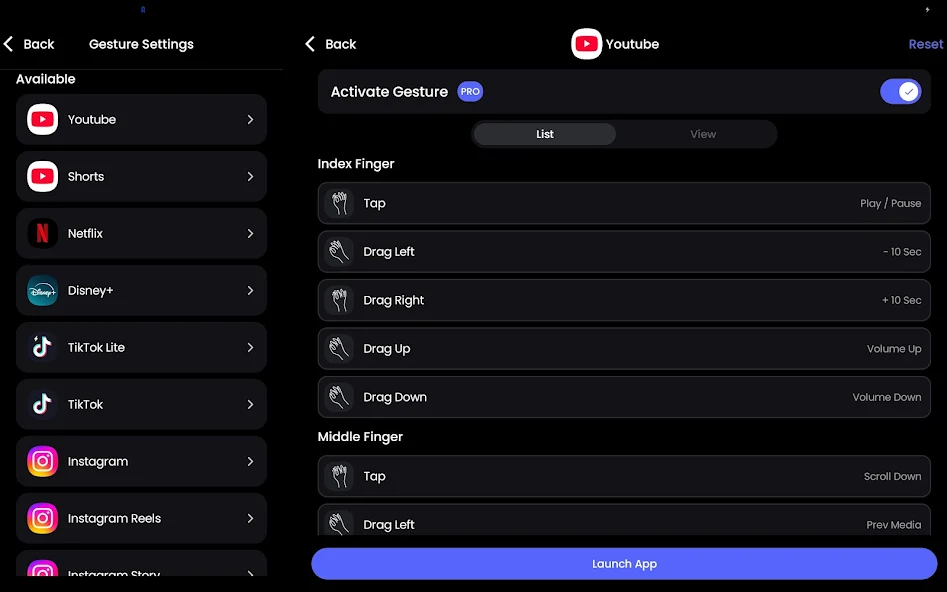Disable the Activate Gesture switch
Viewport: 947px width, 592px height.
coord(900,92)
